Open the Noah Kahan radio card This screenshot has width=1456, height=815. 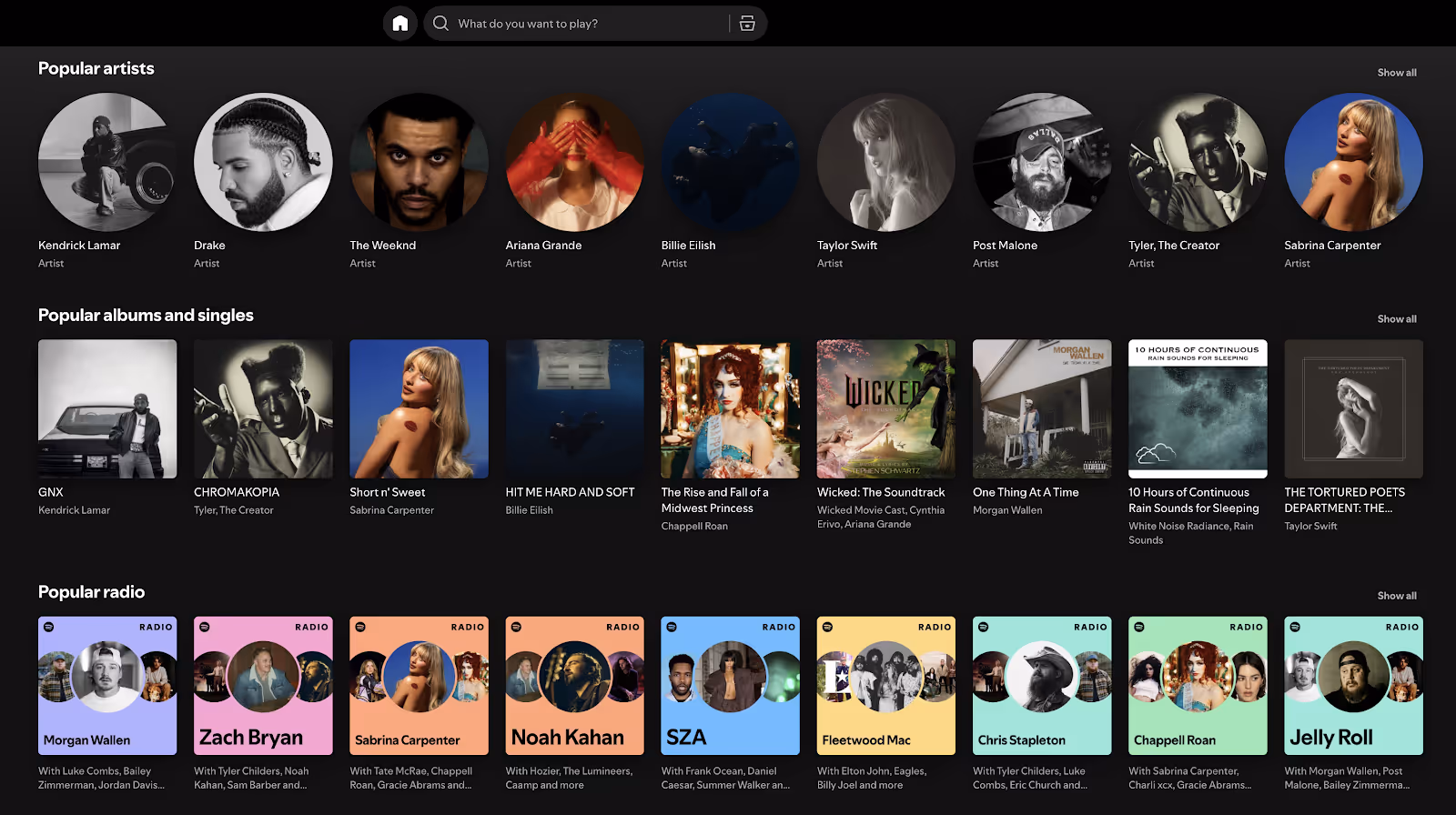[x=575, y=686]
